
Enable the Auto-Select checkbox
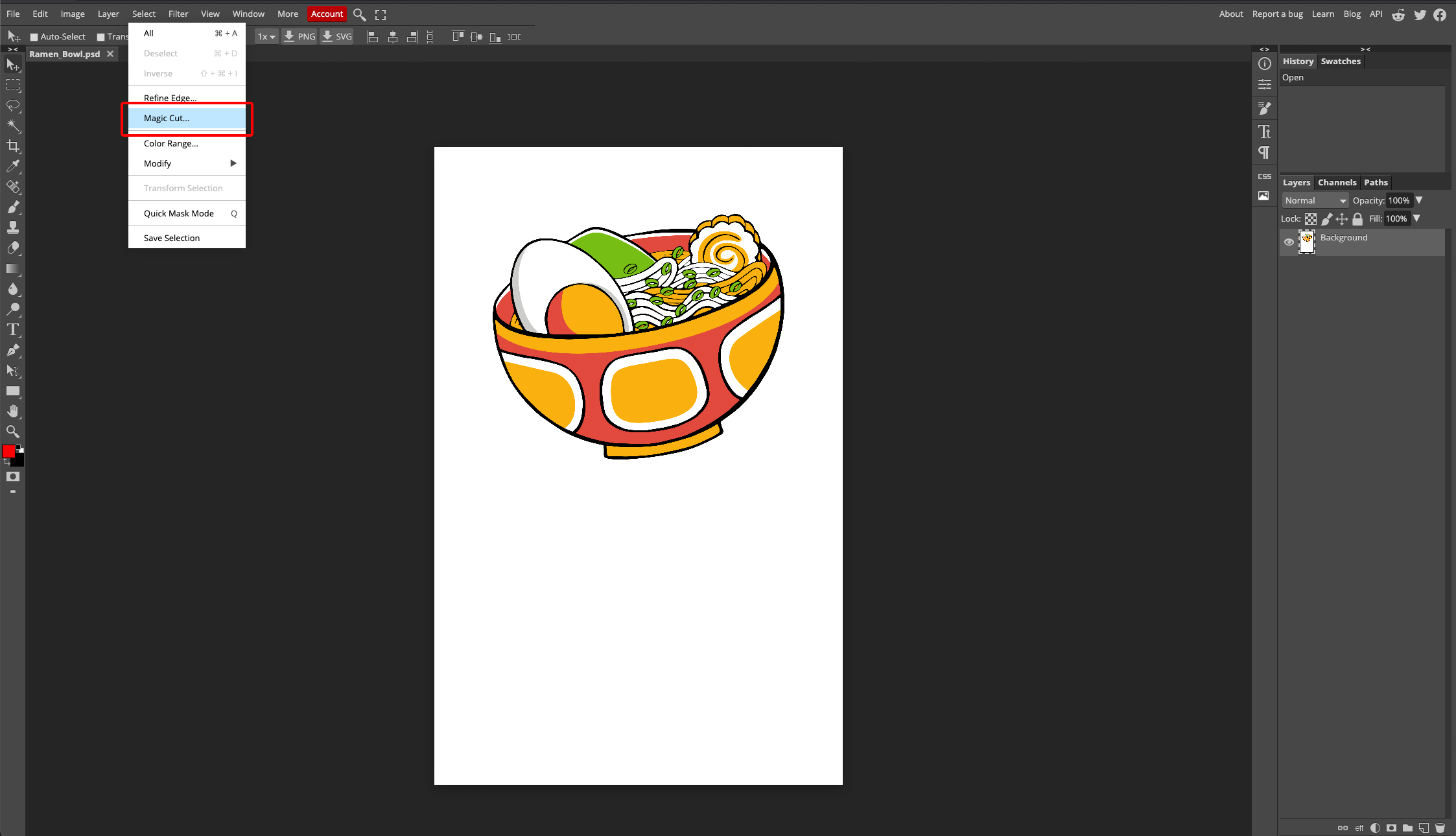[x=34, y=37]
